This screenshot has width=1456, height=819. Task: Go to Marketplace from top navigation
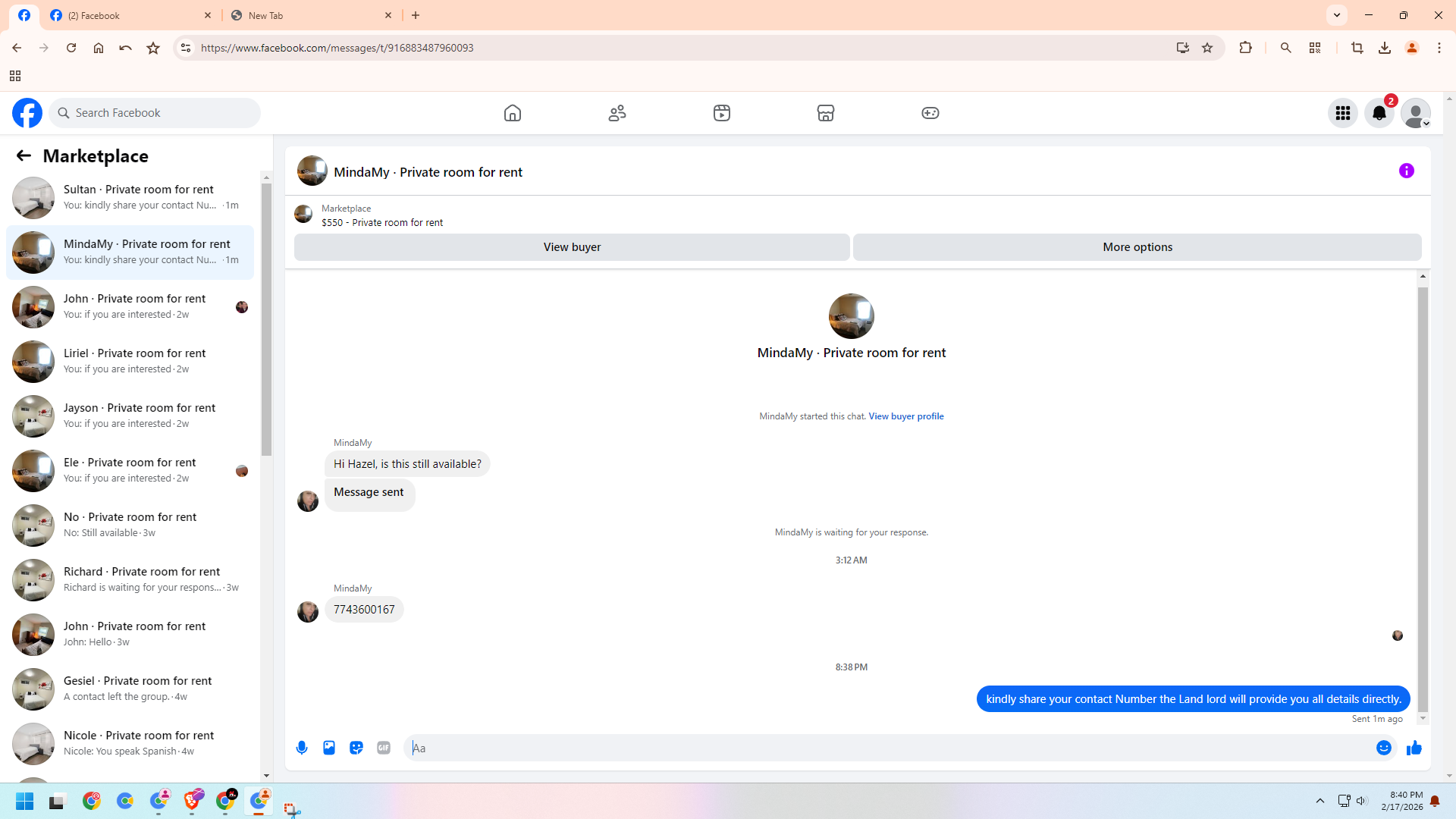(826, 113)
